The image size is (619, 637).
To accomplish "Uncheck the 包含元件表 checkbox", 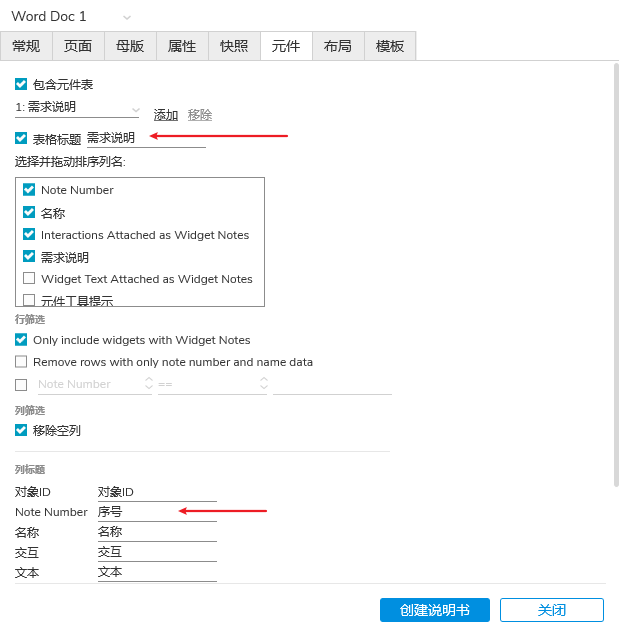I will [x=21, y=84].
